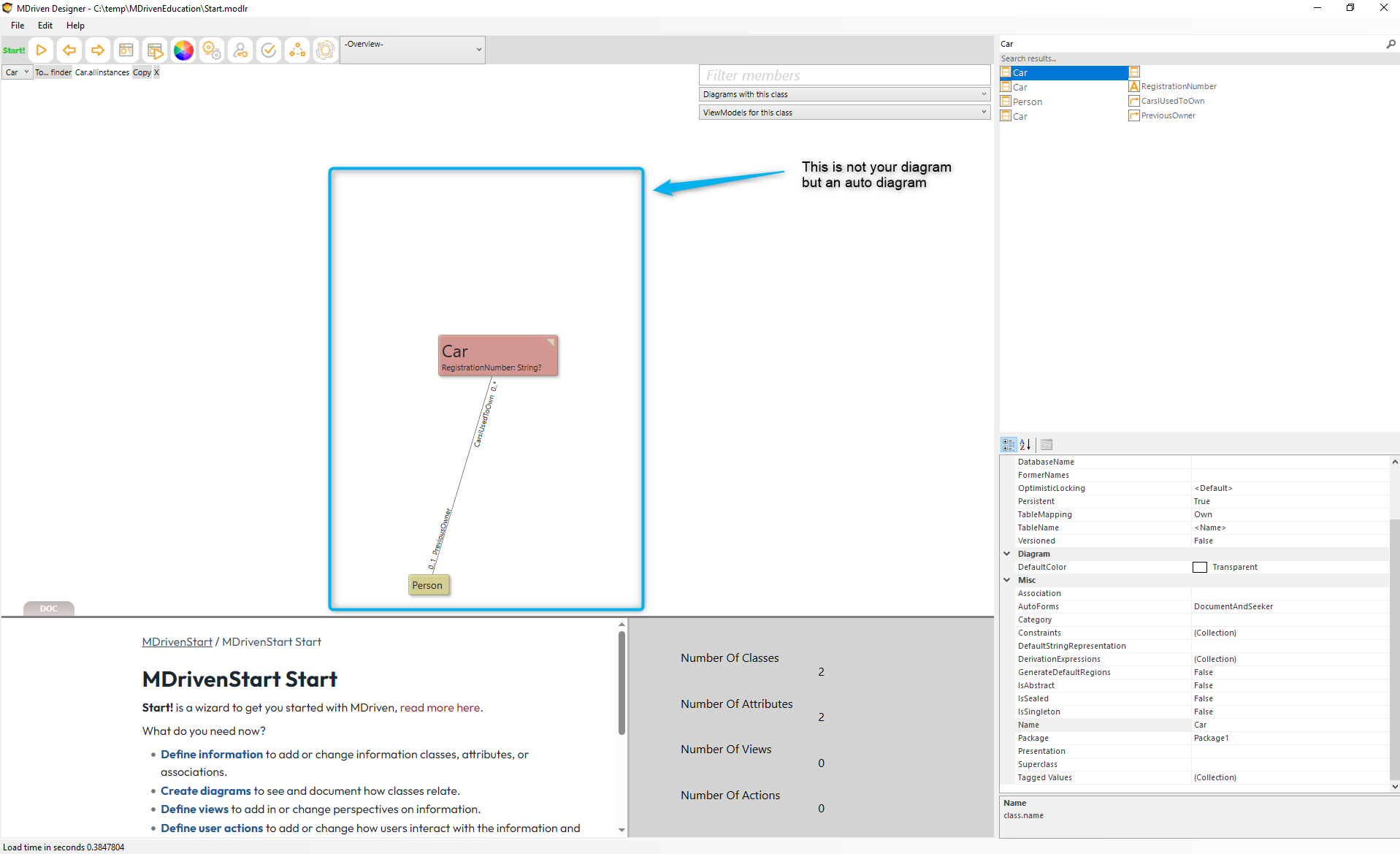Click the Filter members input field
This screenshot has width=1400, height=854.
[844, 75]
